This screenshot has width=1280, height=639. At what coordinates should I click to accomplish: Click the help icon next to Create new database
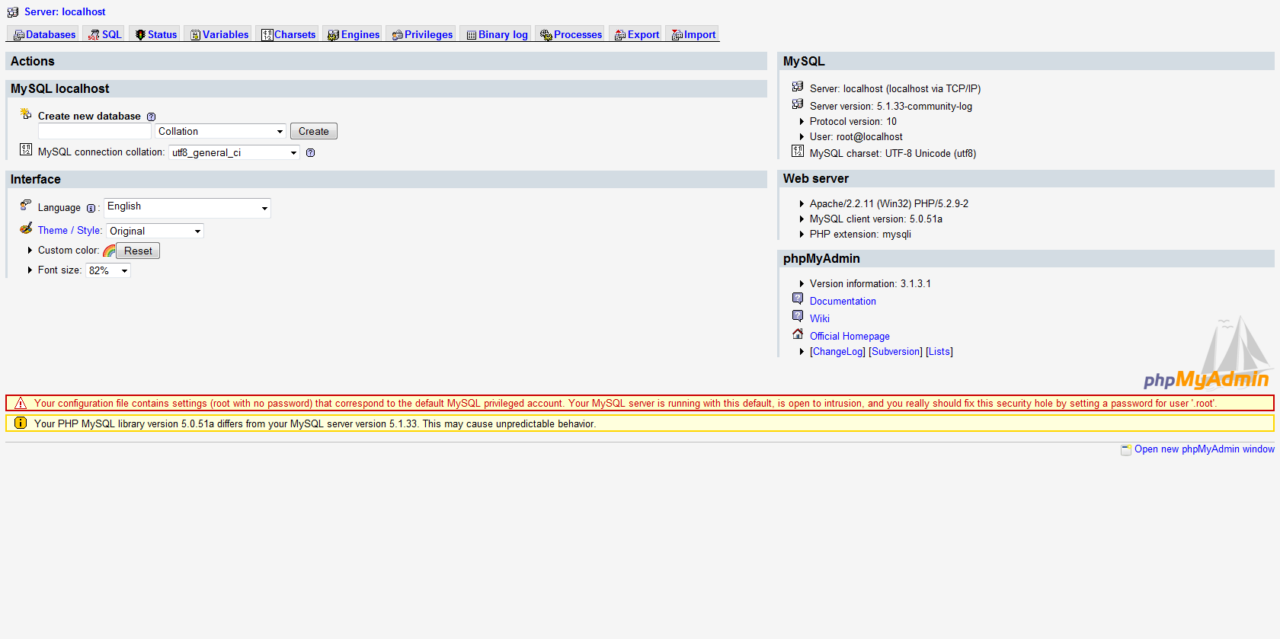pyautogui.click(x=151, y=117)
